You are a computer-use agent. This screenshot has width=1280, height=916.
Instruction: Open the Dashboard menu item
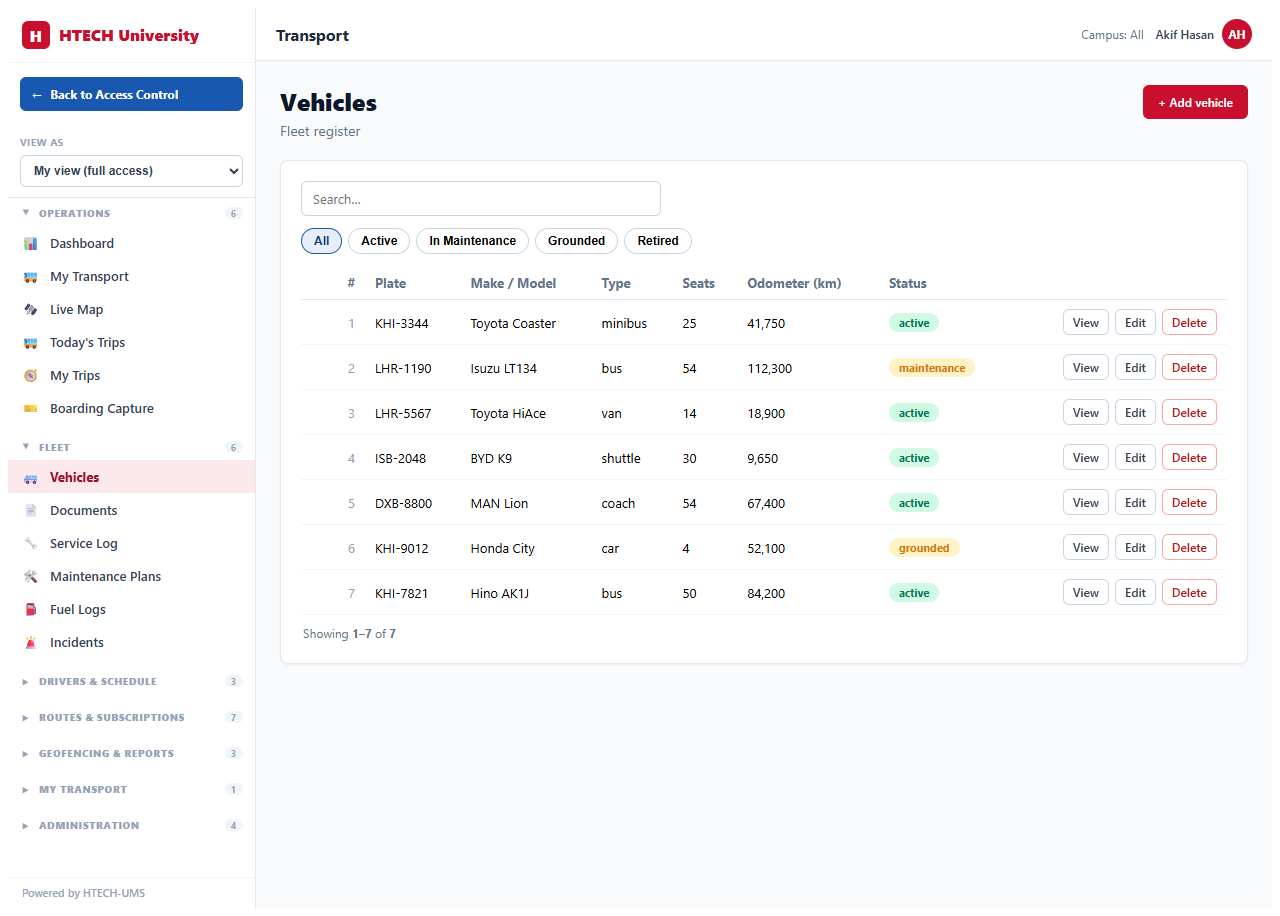[131, 244]
